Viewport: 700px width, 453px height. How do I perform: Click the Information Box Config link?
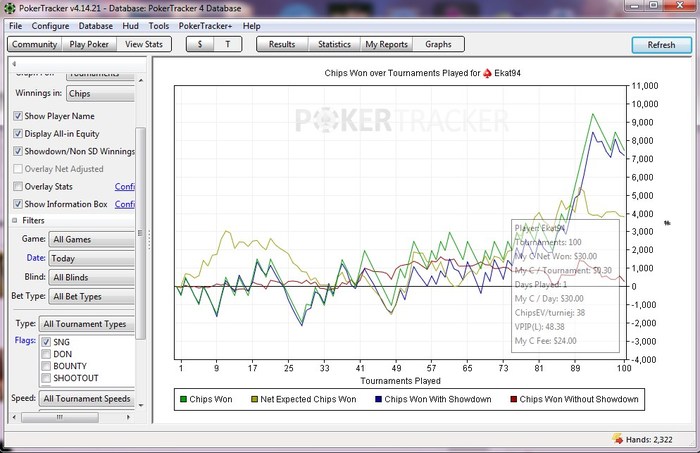coord(125,204)
